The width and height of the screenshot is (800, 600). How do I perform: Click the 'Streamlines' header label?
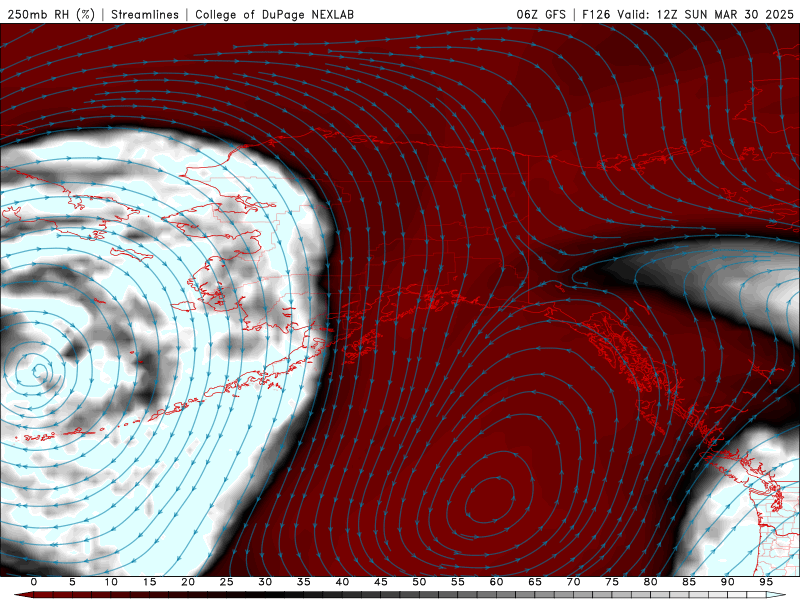pos(145,14)
